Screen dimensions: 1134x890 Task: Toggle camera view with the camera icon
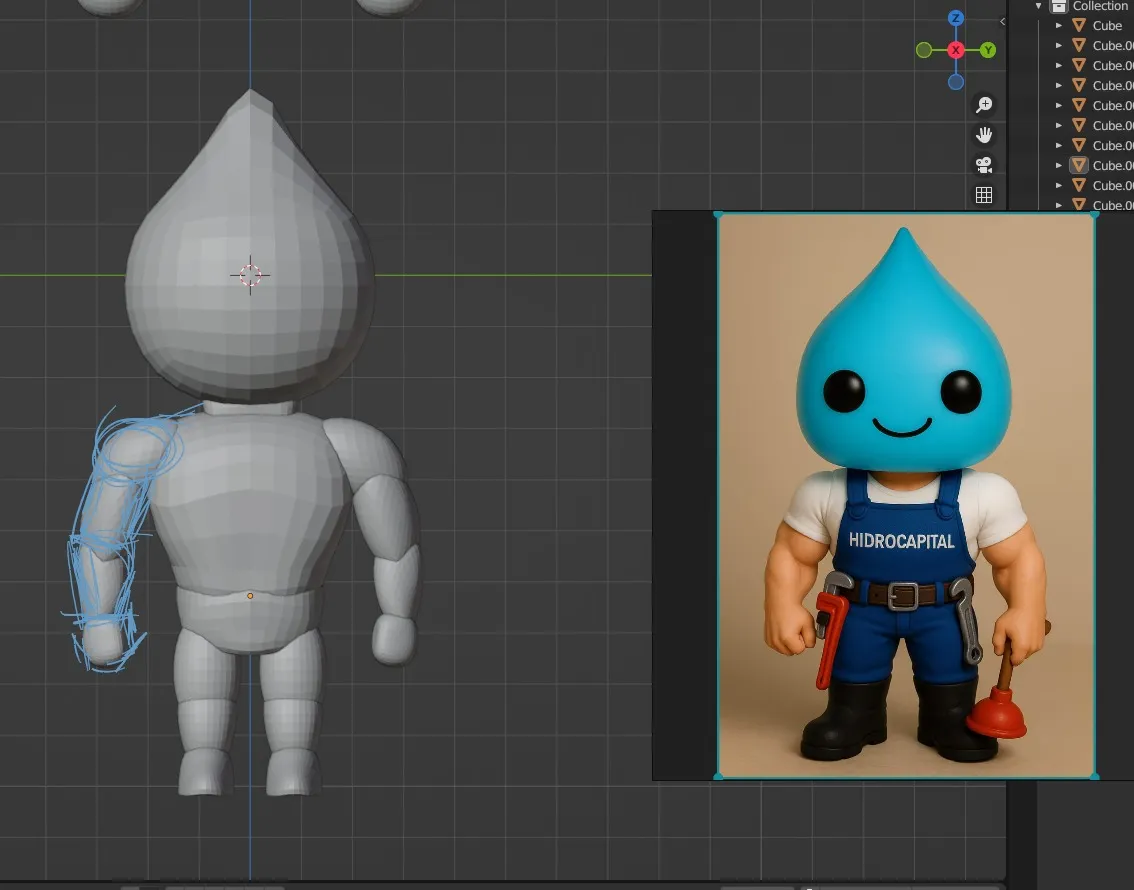(984, 165)
